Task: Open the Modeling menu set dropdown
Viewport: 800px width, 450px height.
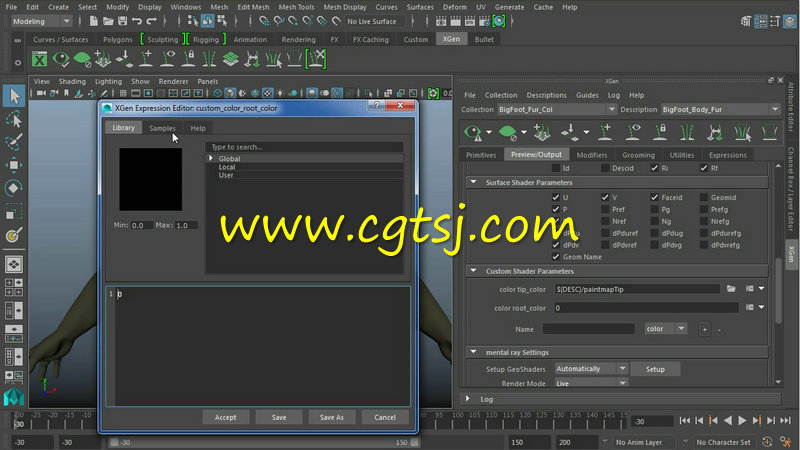Action: tap(41, 21)
